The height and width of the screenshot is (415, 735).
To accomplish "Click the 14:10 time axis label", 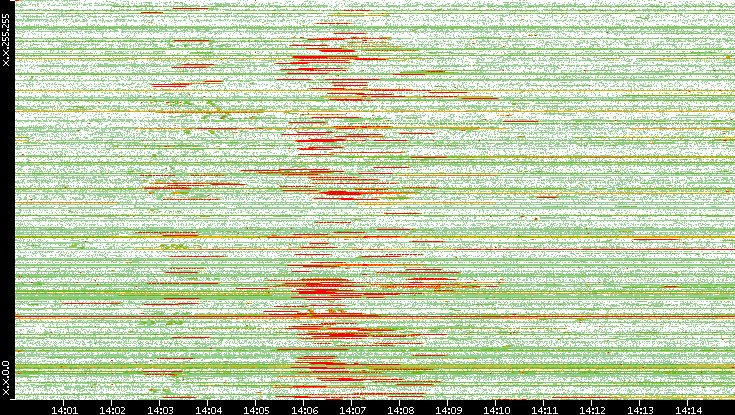I will coord(495,410).
